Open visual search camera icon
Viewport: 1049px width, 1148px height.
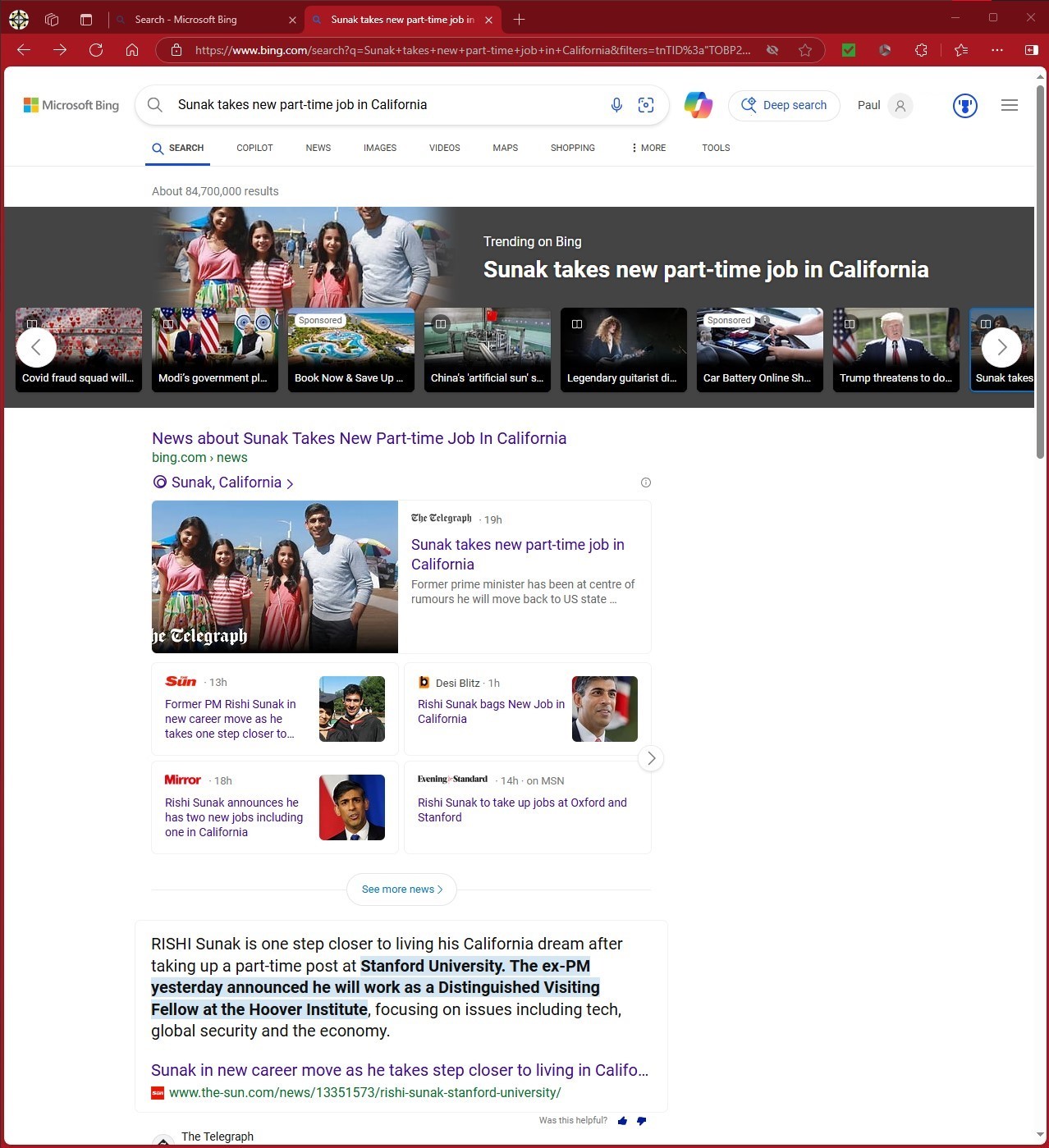(646, 105)
